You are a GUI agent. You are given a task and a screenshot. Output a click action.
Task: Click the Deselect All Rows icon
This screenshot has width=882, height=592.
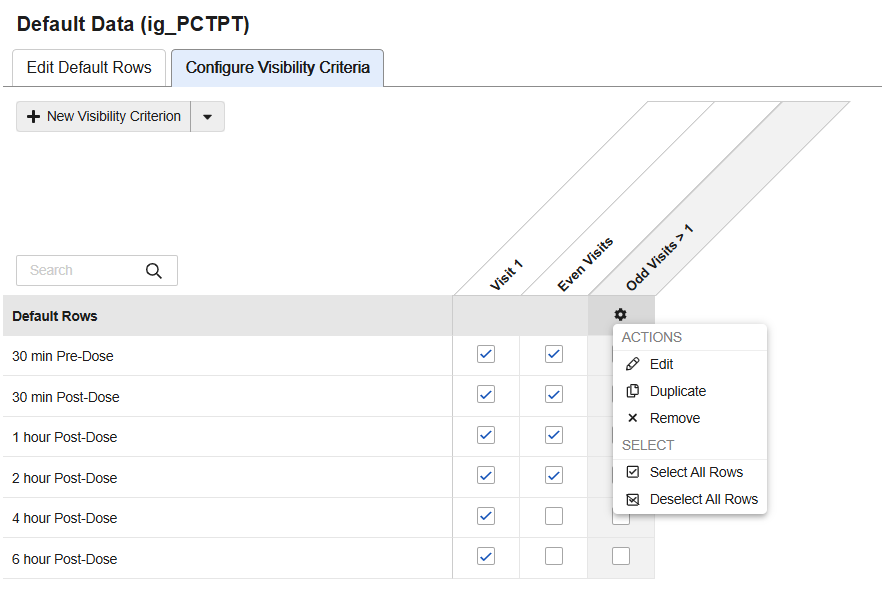632,499
